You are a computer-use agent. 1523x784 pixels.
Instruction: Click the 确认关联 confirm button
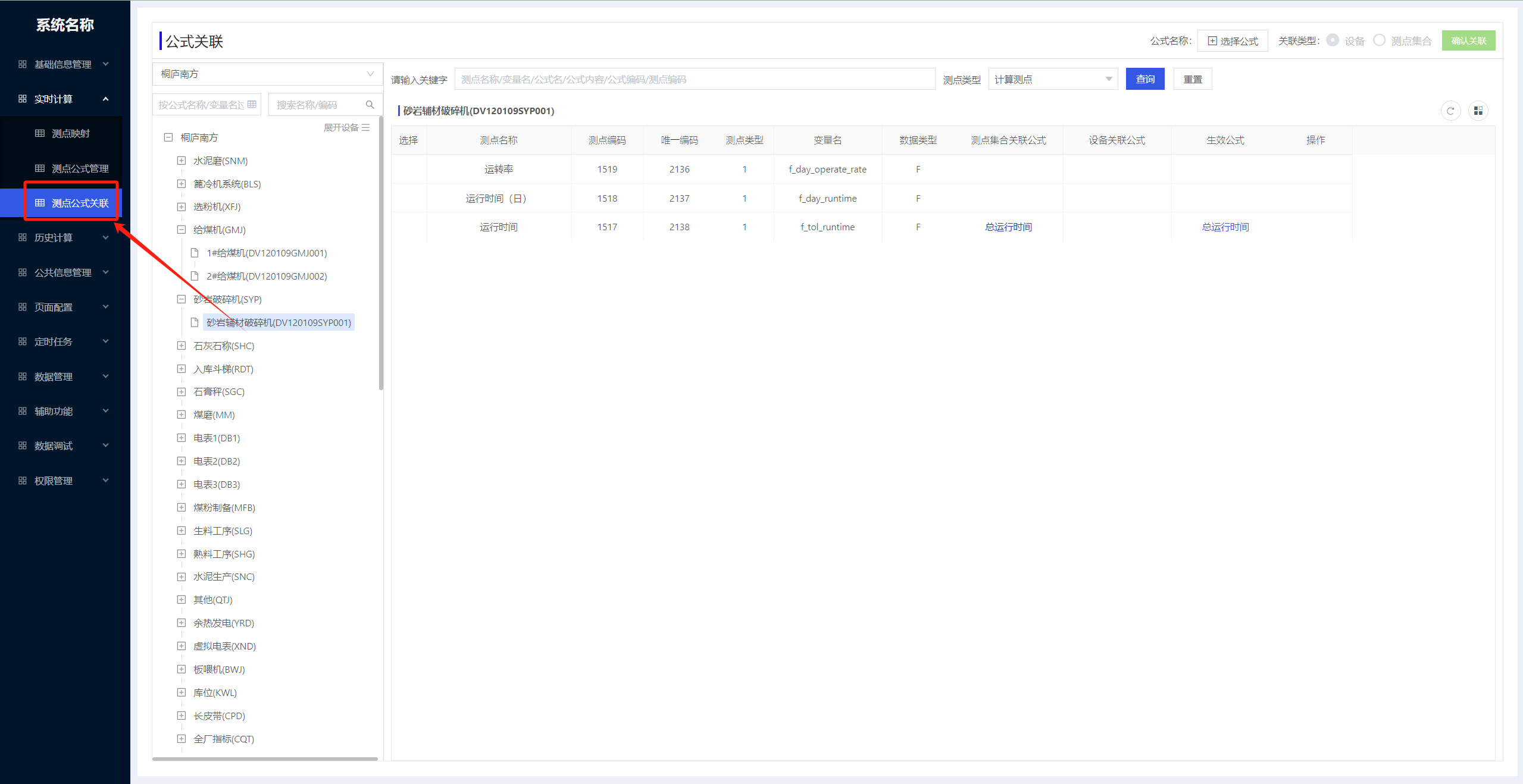pyautogui.click(x=1469, y=40)
